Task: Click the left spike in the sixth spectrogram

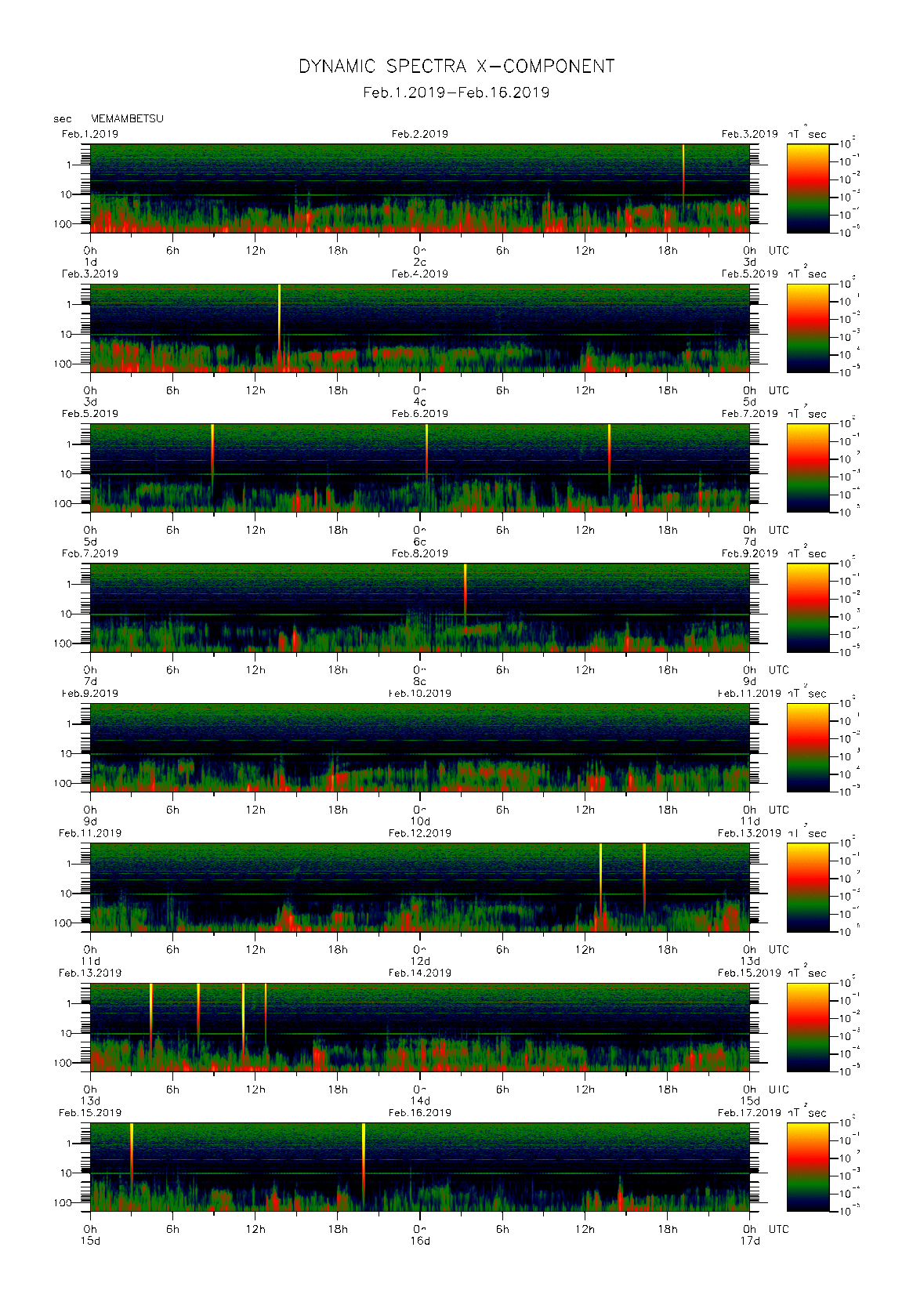Action: click(600, 870)
